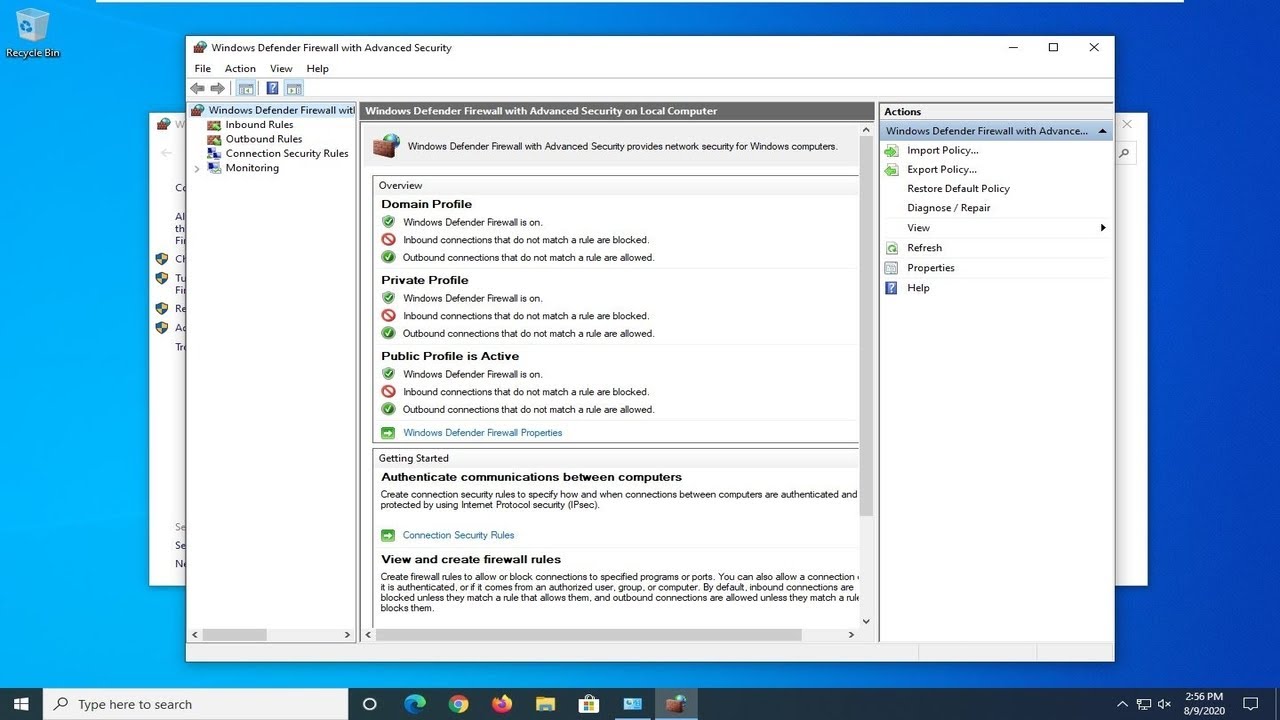Screen dimensions: 1280x720
Task: Click the console tree scrollbar right arrow
Action: click(x=347, y=635)
